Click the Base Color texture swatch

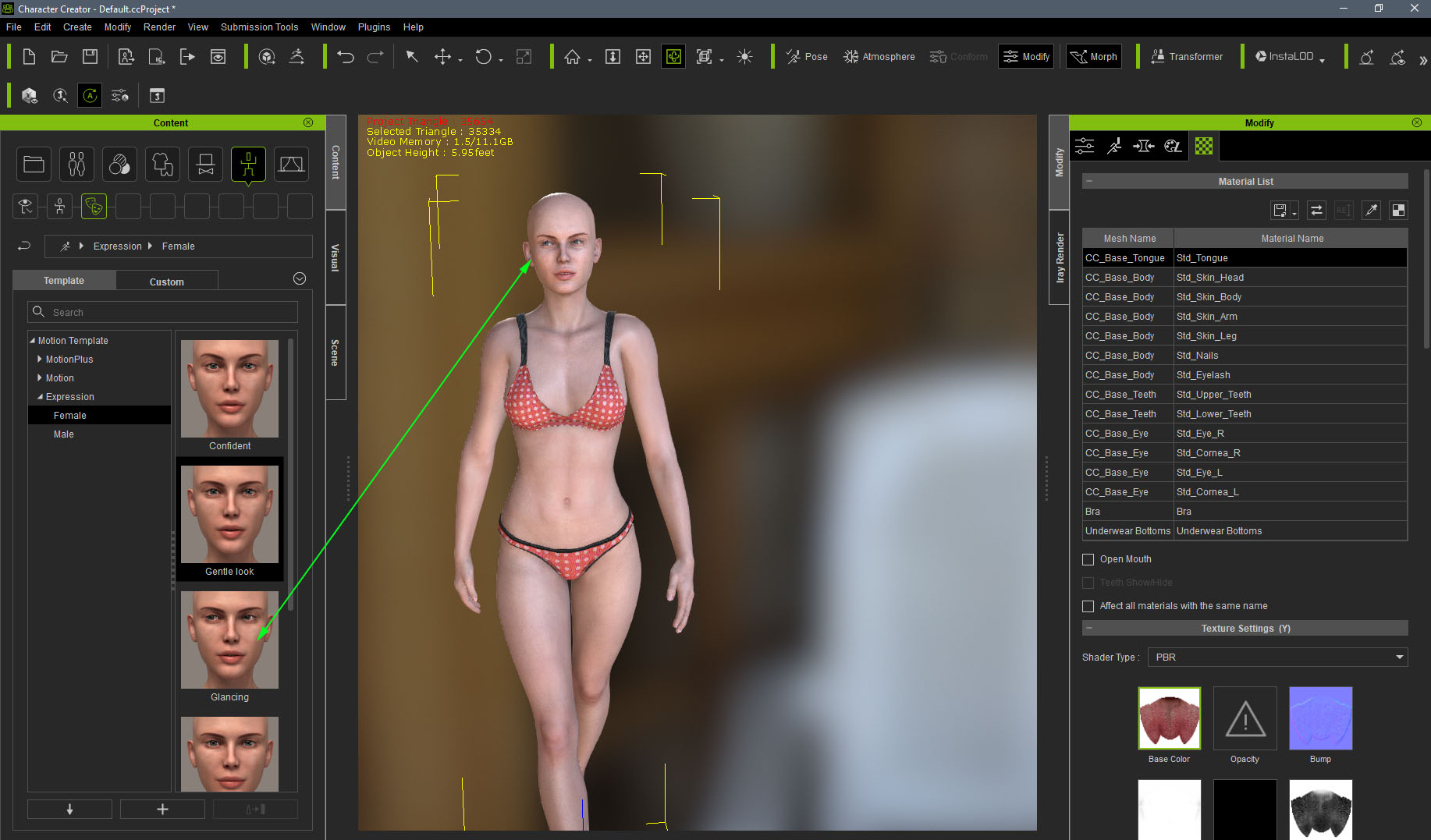point(1169,718)
